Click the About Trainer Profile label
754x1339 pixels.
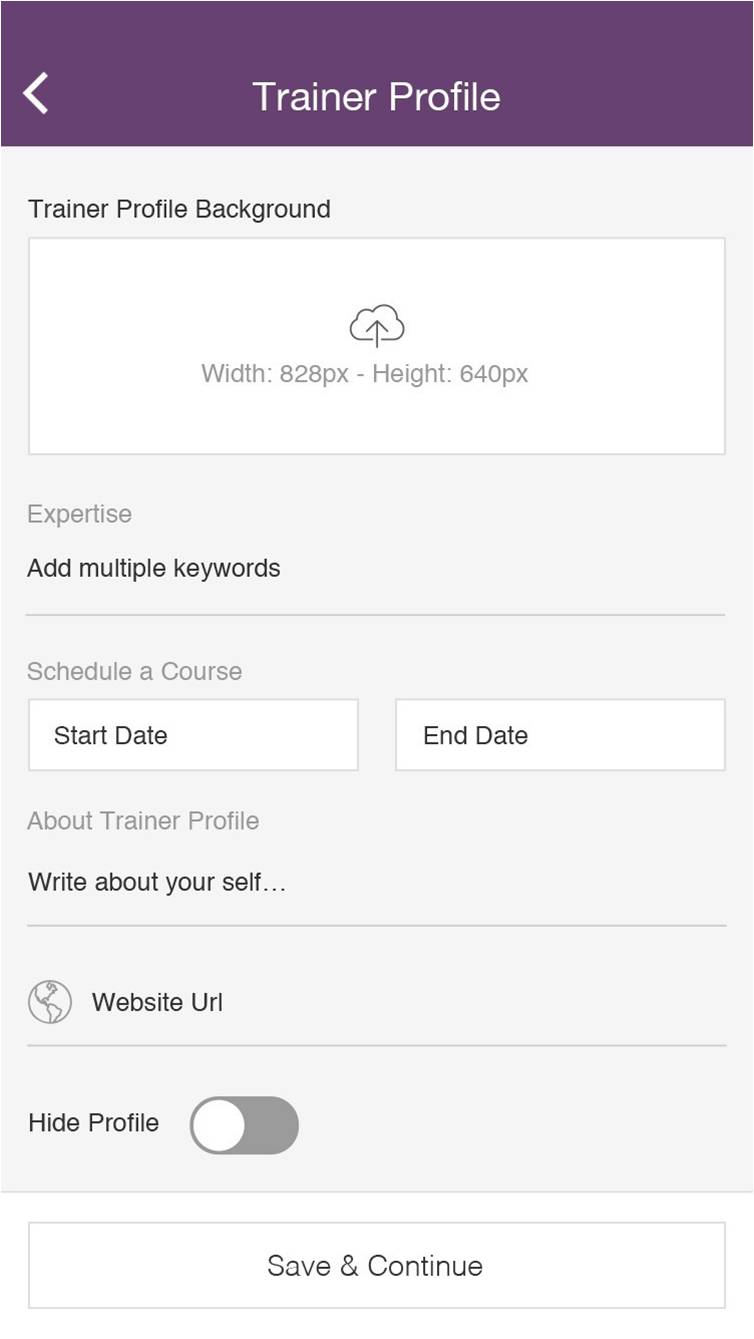[143, 821]
